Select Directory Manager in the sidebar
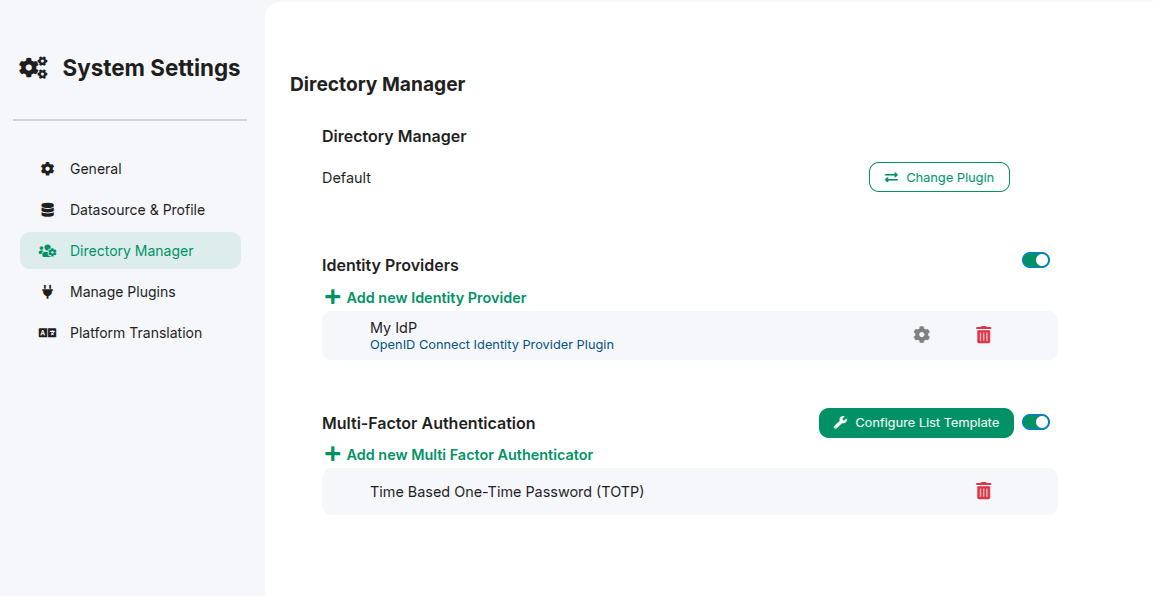Screen dimensions: 1153x596 131,251
